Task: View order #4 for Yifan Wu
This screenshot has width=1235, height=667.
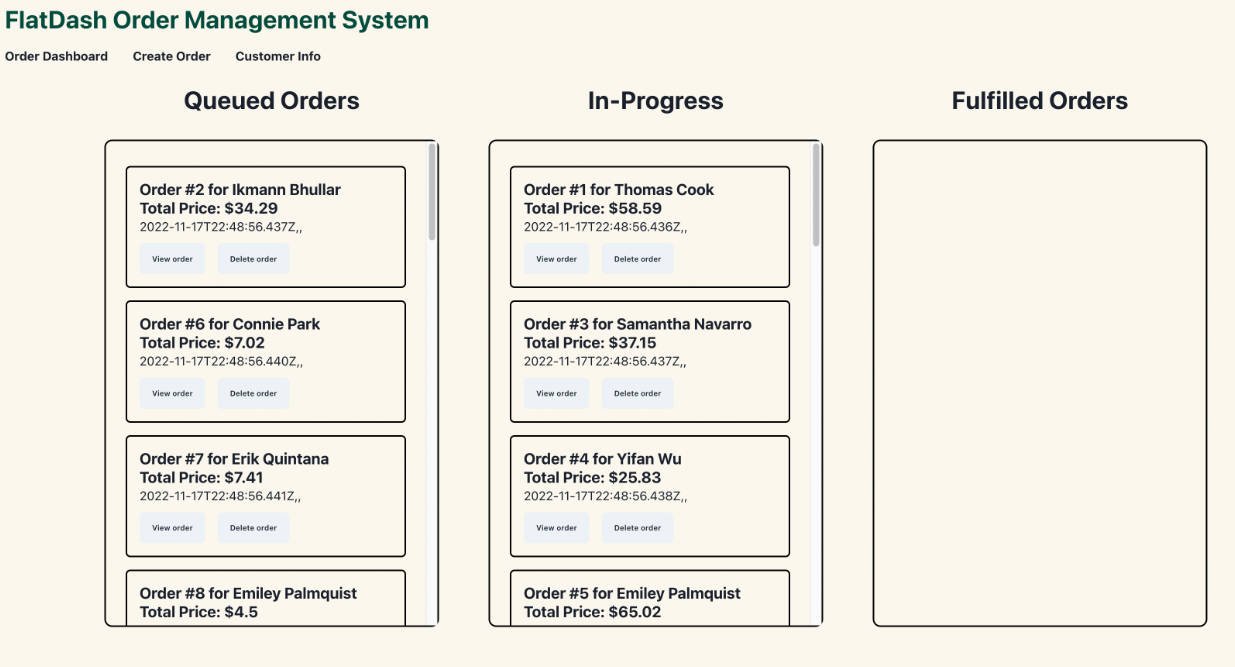Action: pos(557,528)
